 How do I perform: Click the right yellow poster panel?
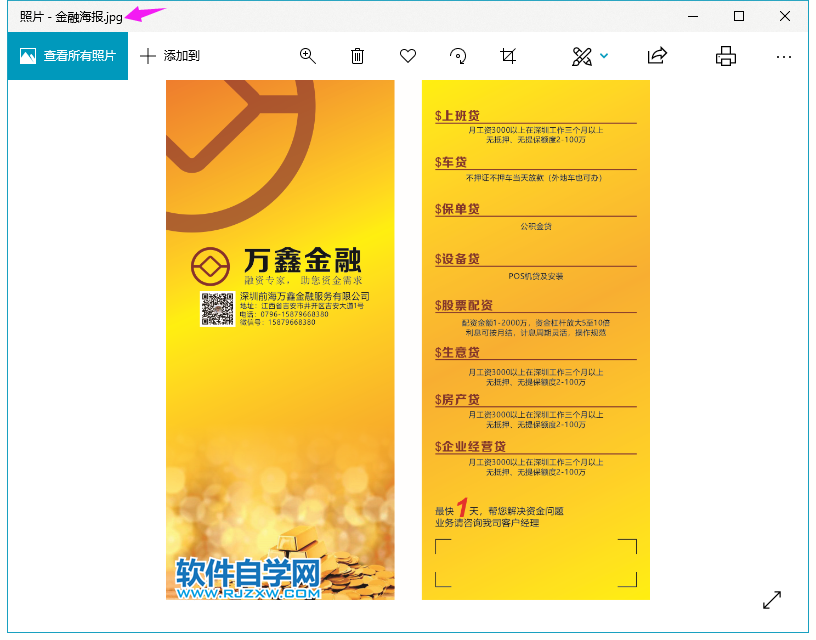pos(536,340)
